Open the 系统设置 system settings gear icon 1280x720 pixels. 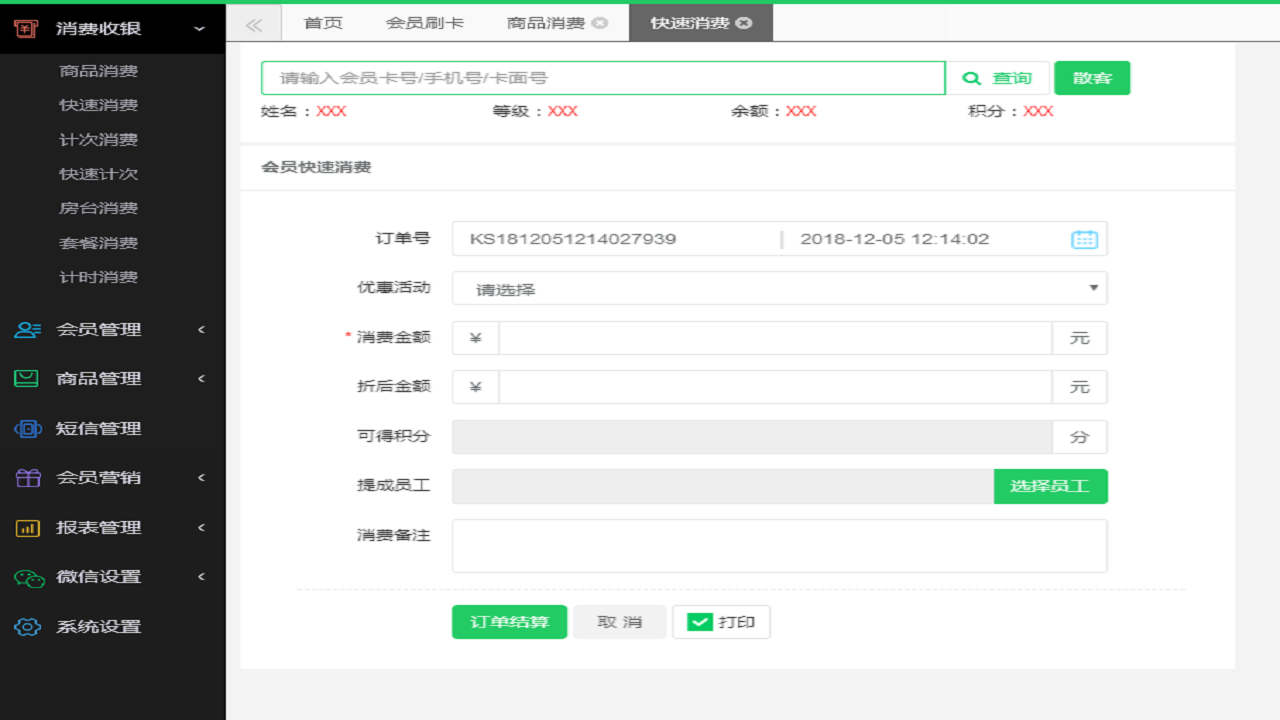coord(28,627)
